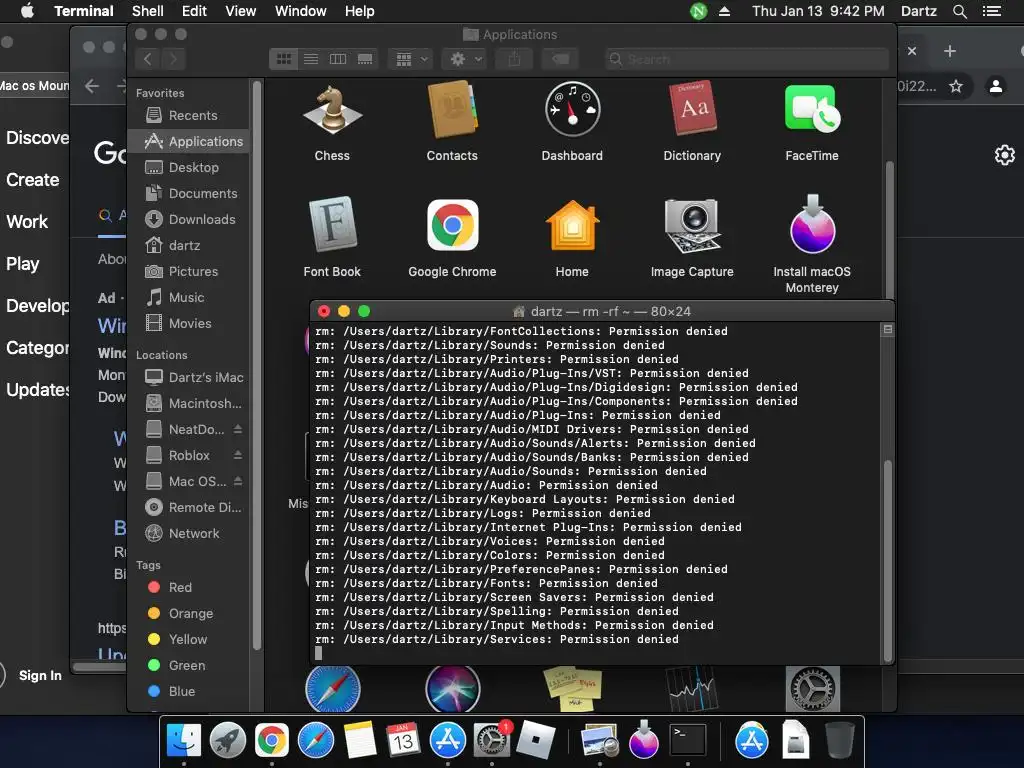Open dartz home folder in sidebar
Viewport: 1024px width, 768px height.
point(188,246)
